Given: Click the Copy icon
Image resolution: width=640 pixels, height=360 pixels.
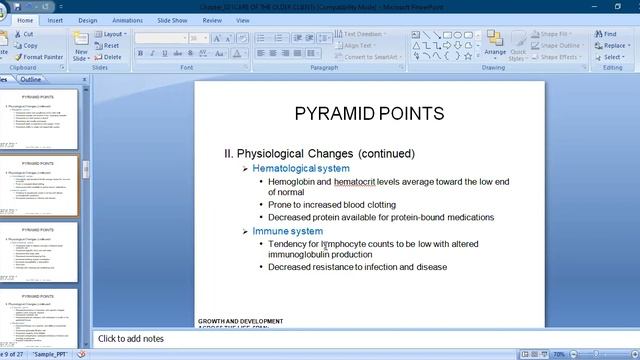Looking at the screenshot, I should (x=18, y=46).
